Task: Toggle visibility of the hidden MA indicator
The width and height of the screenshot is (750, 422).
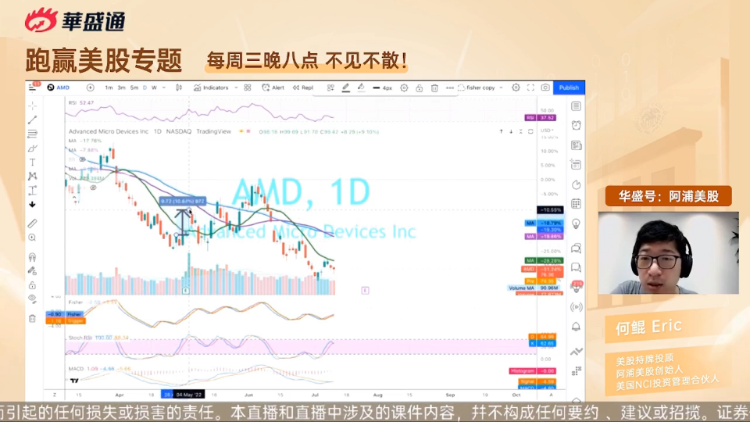Action: click(83, 159)
